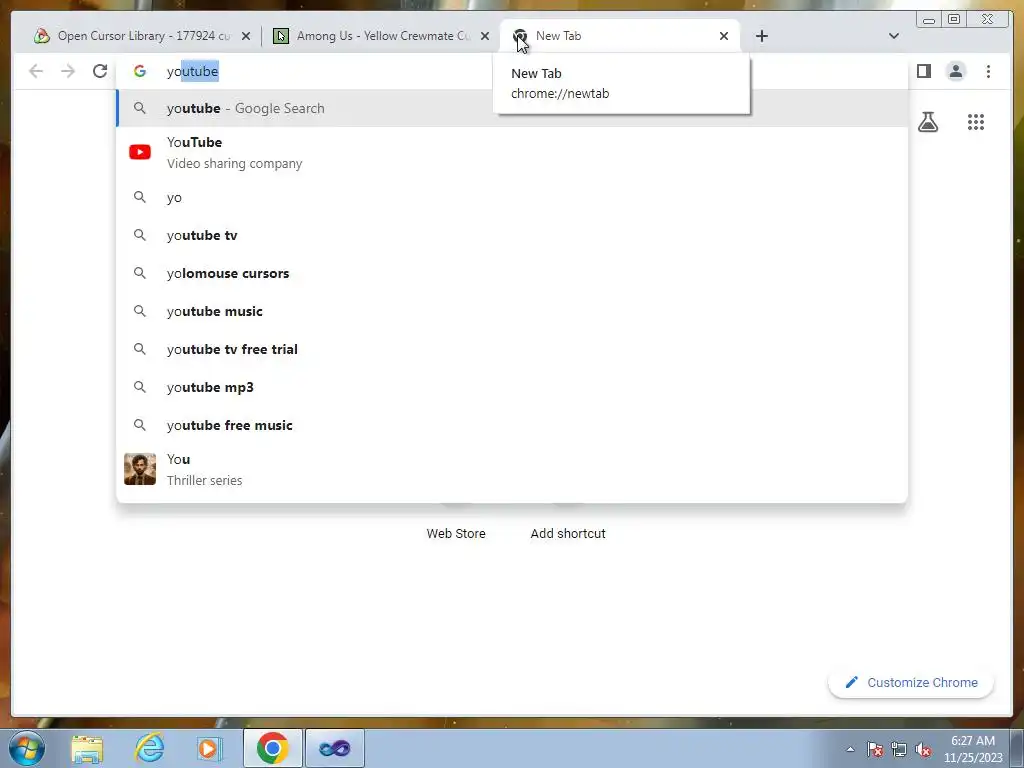Open the Google apps grid
Viewport: 1024px width, 768px height.
pyautogui.click(x=976, y=122)
